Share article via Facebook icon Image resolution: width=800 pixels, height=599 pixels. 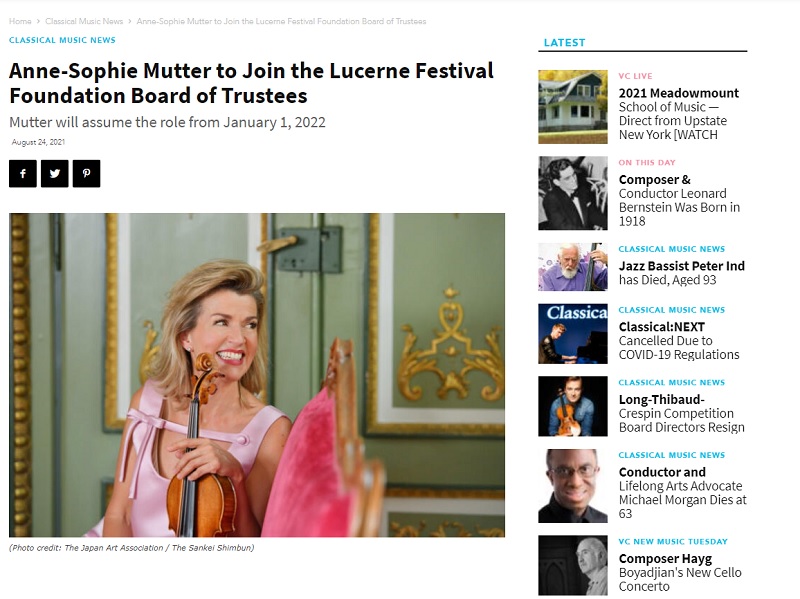click(x=22, y=173)
